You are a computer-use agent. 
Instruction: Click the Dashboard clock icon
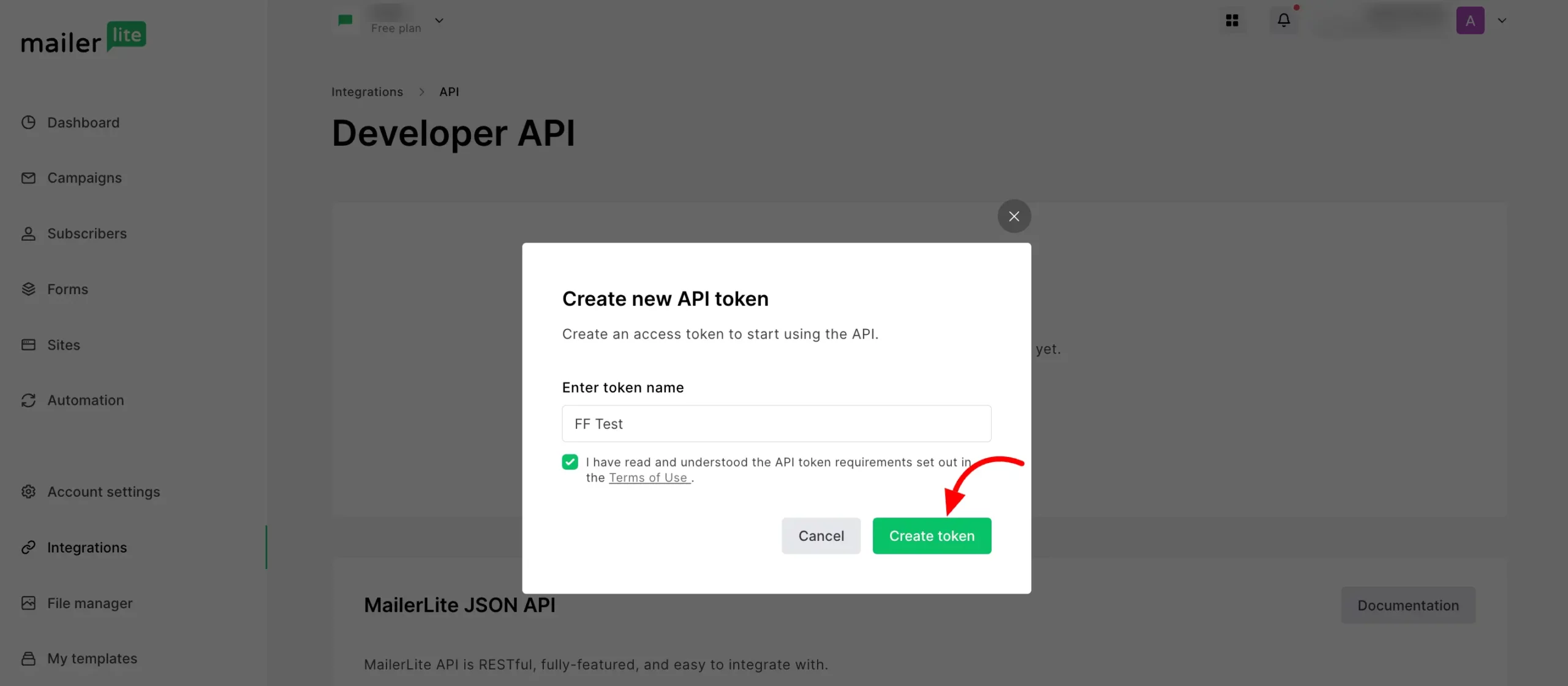click(x=28, y=123)
